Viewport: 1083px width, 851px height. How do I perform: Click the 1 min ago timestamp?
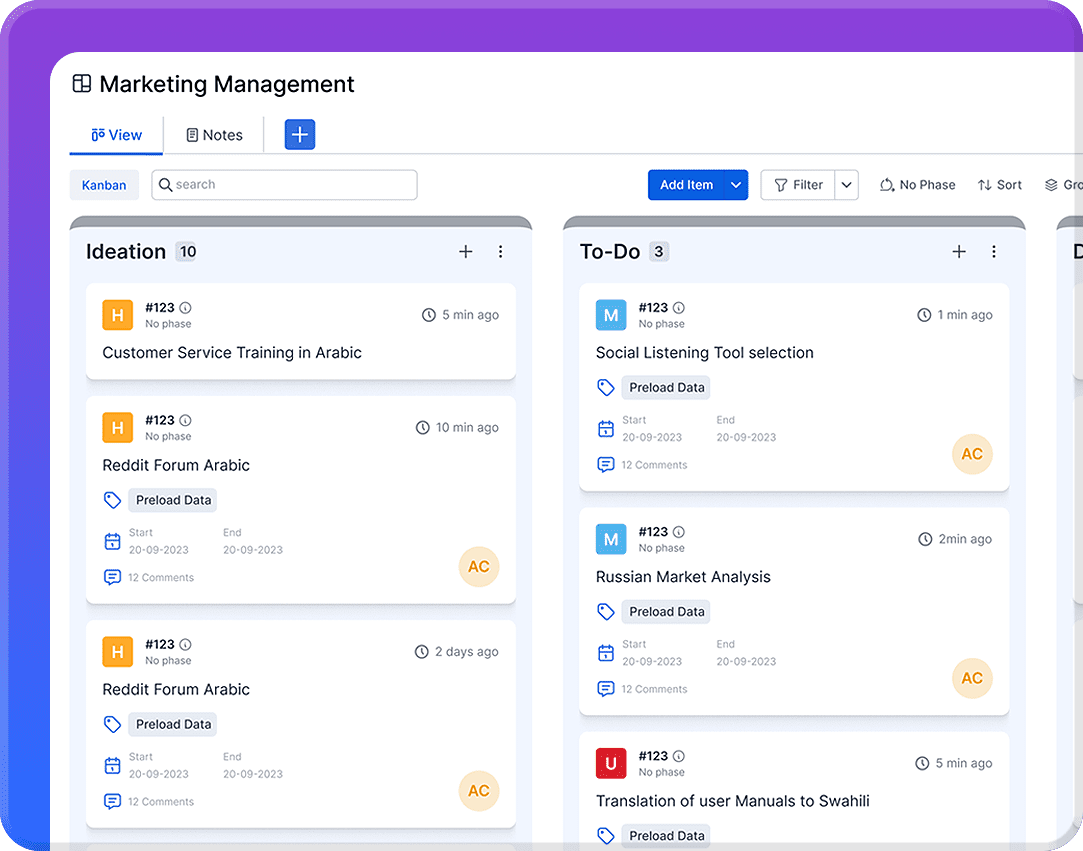click(x=964, y=315)
